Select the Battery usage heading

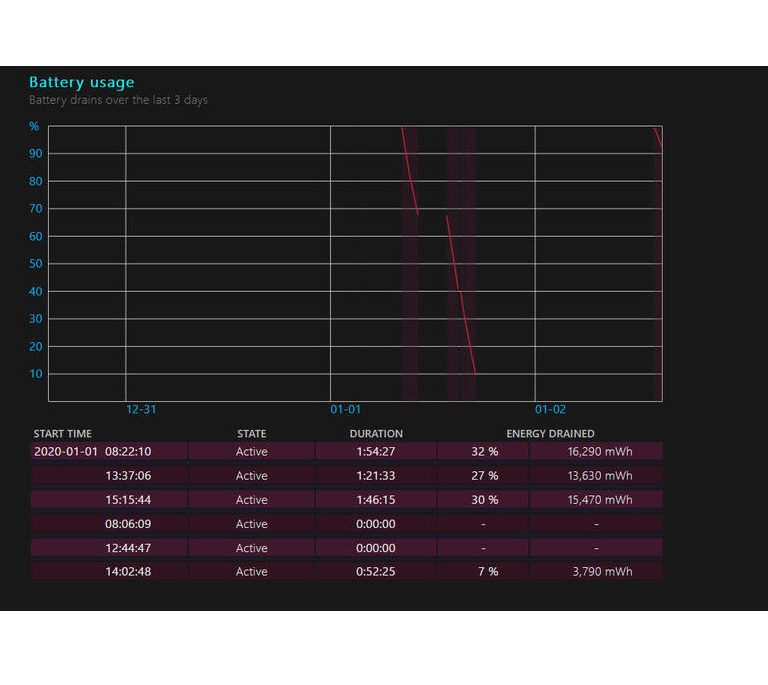point(81,82)
